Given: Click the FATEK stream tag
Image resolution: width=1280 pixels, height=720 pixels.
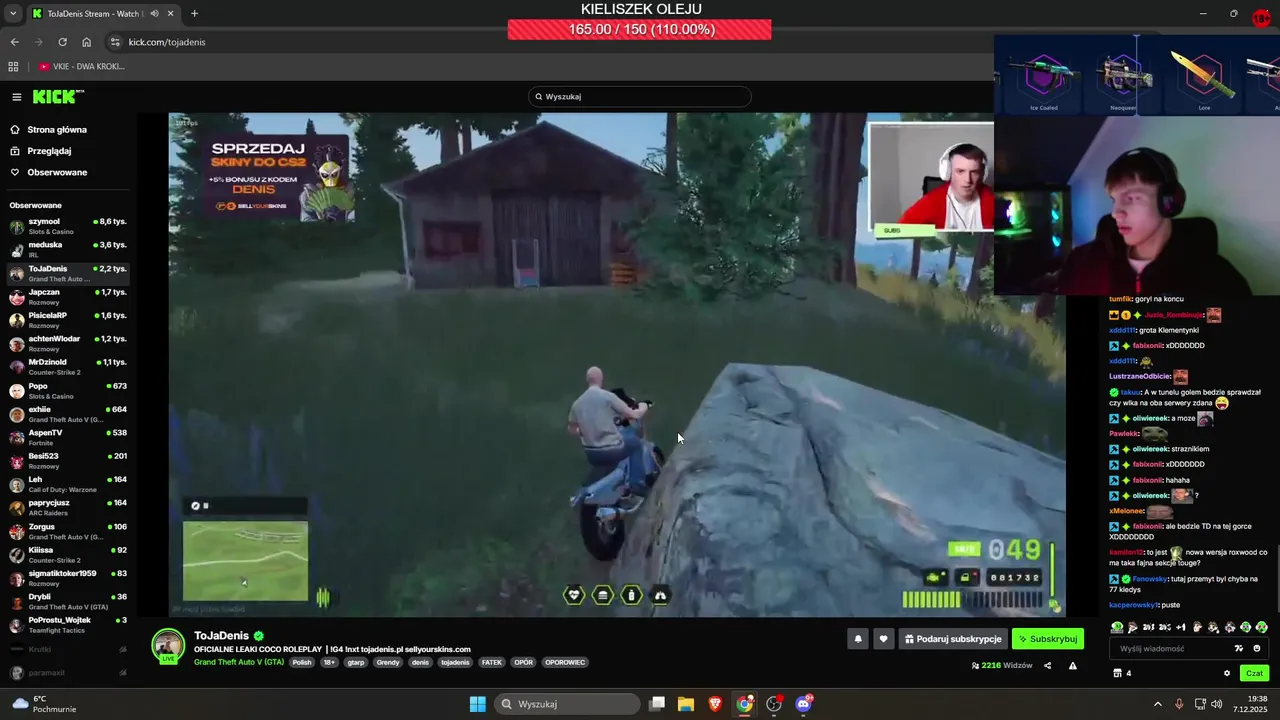Looking at the screenshot, I should coord(492,662).
